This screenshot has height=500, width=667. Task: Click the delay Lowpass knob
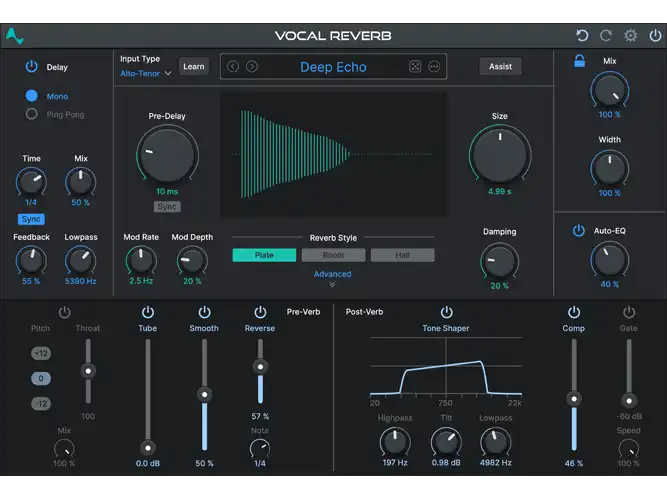[80, 260]
